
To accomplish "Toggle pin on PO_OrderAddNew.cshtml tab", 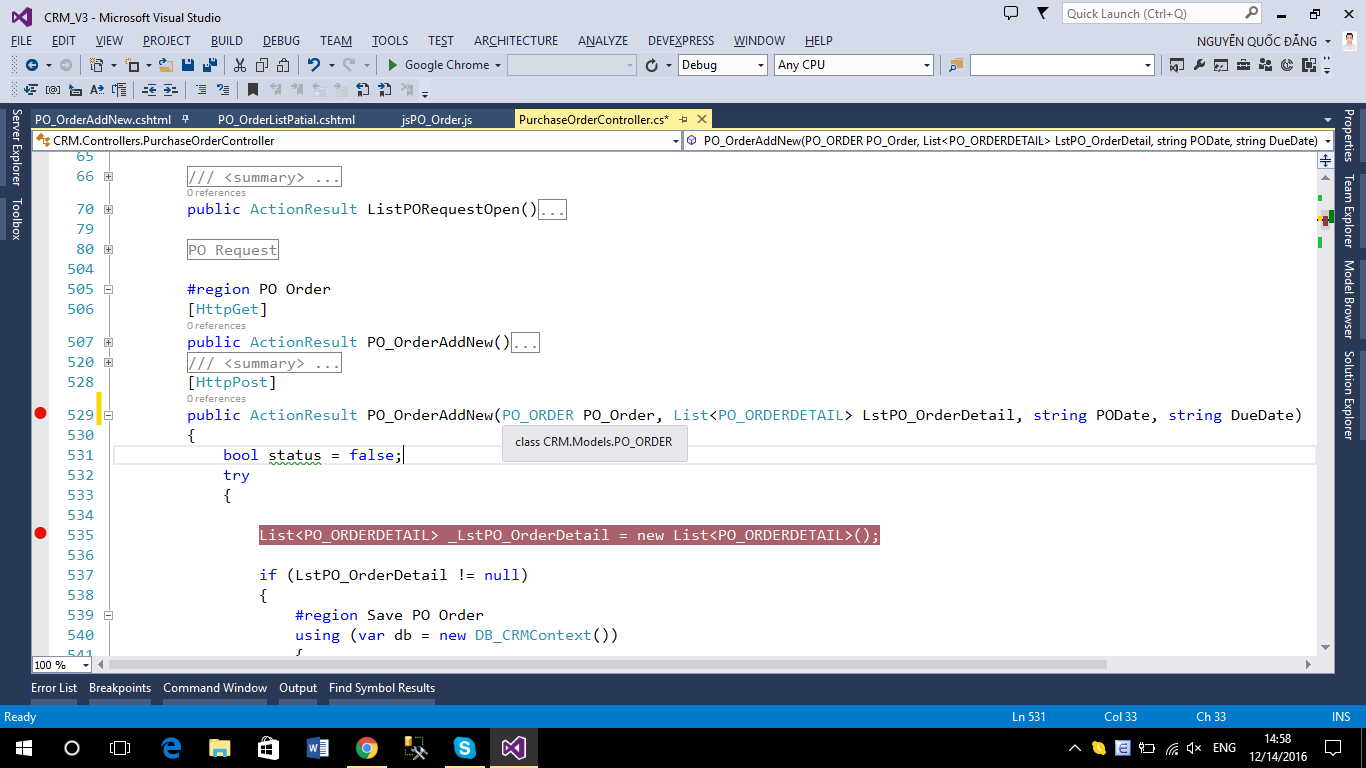I will pos(185,119).
